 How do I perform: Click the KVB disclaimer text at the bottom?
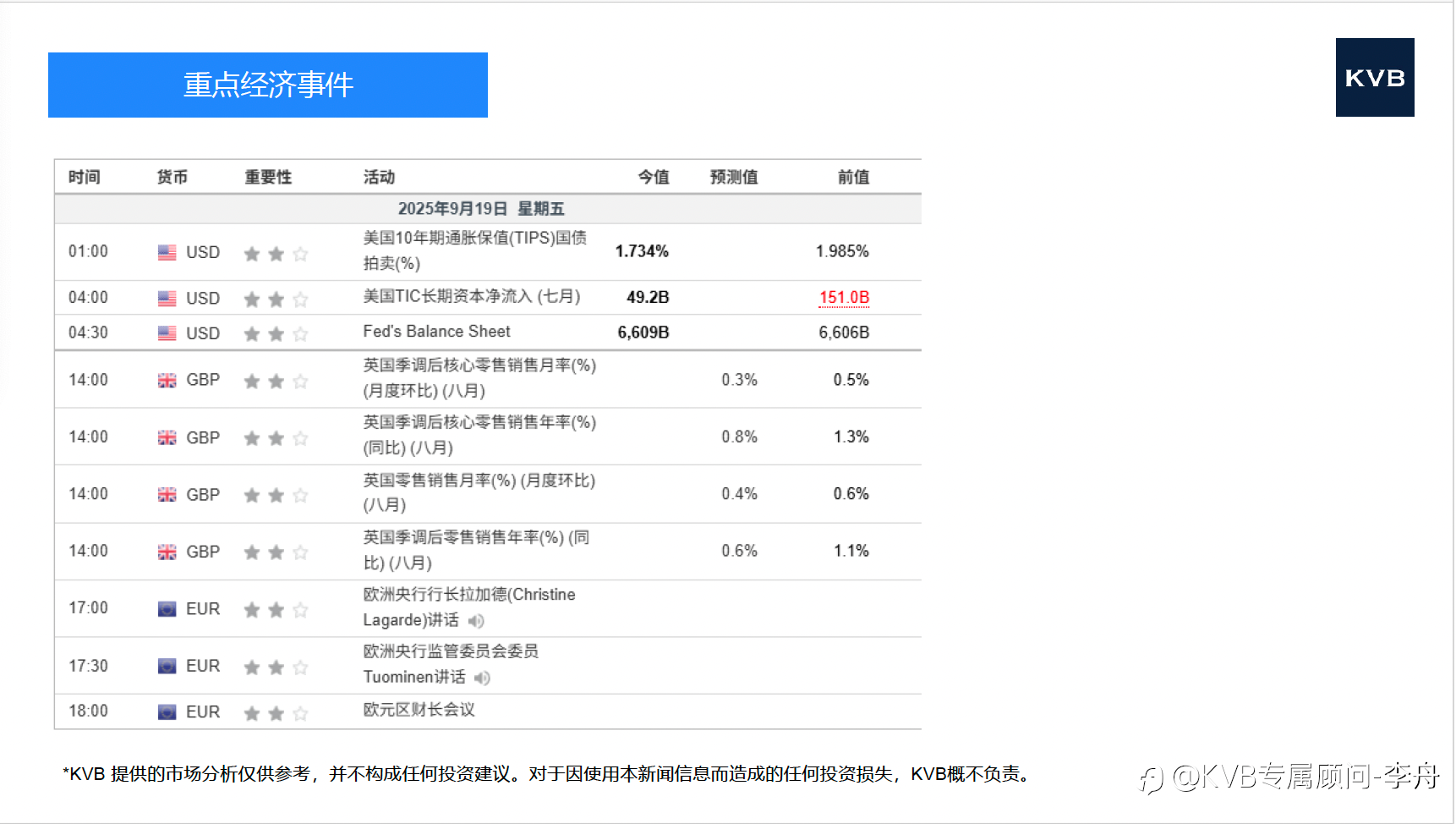pyautogui.click(x=549, y=774)
